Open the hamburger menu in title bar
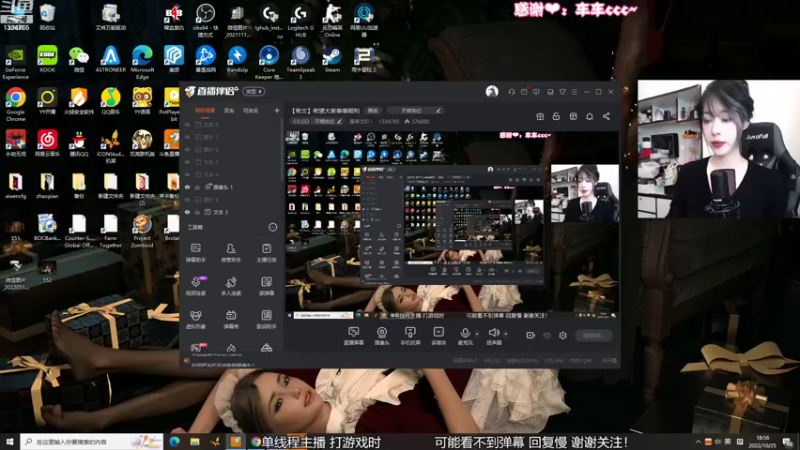Viewport: 800px width, 450px height. [574, 92]
